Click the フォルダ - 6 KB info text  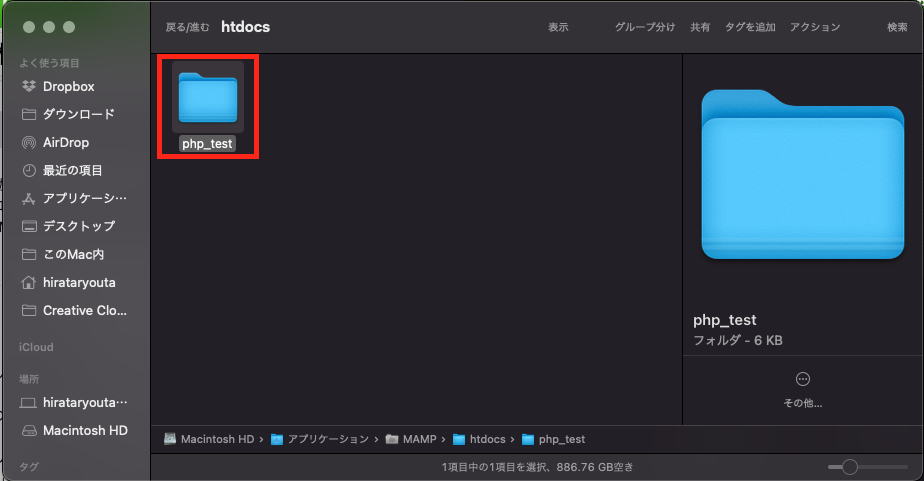738,341
